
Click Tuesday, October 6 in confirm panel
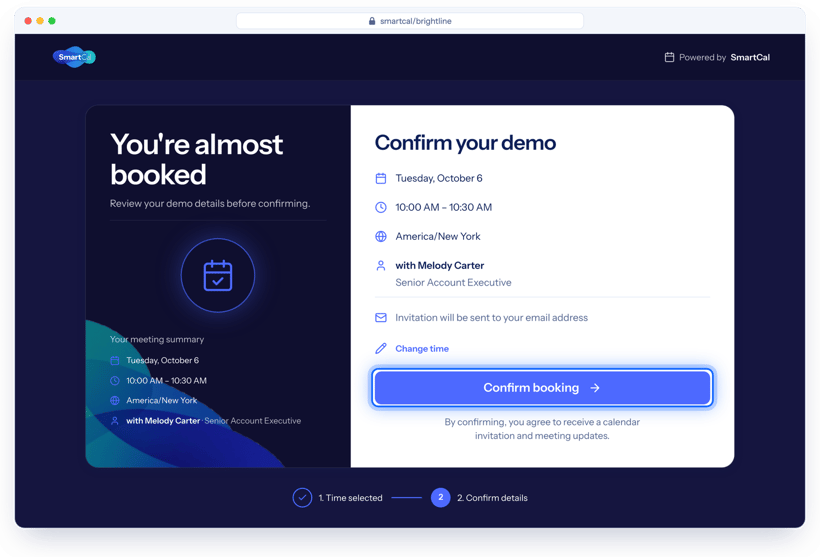tap(439, 178)
